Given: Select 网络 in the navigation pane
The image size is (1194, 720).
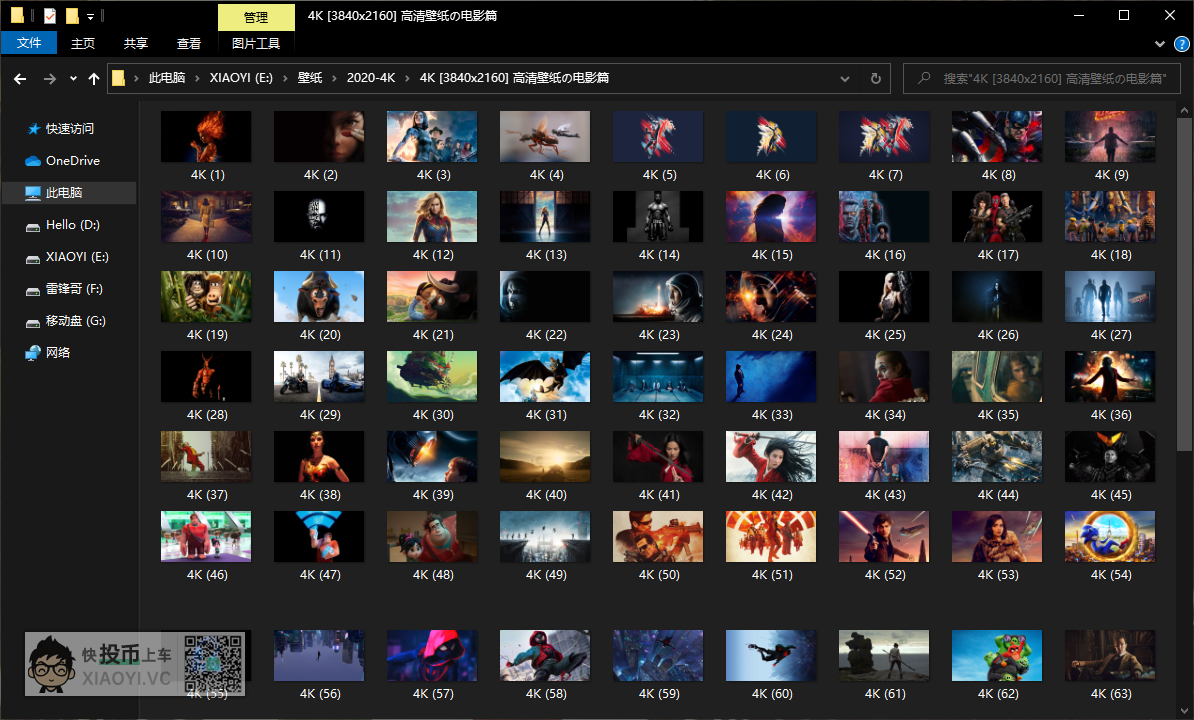Looking at the screenshot, I should [x=57, y=352].
